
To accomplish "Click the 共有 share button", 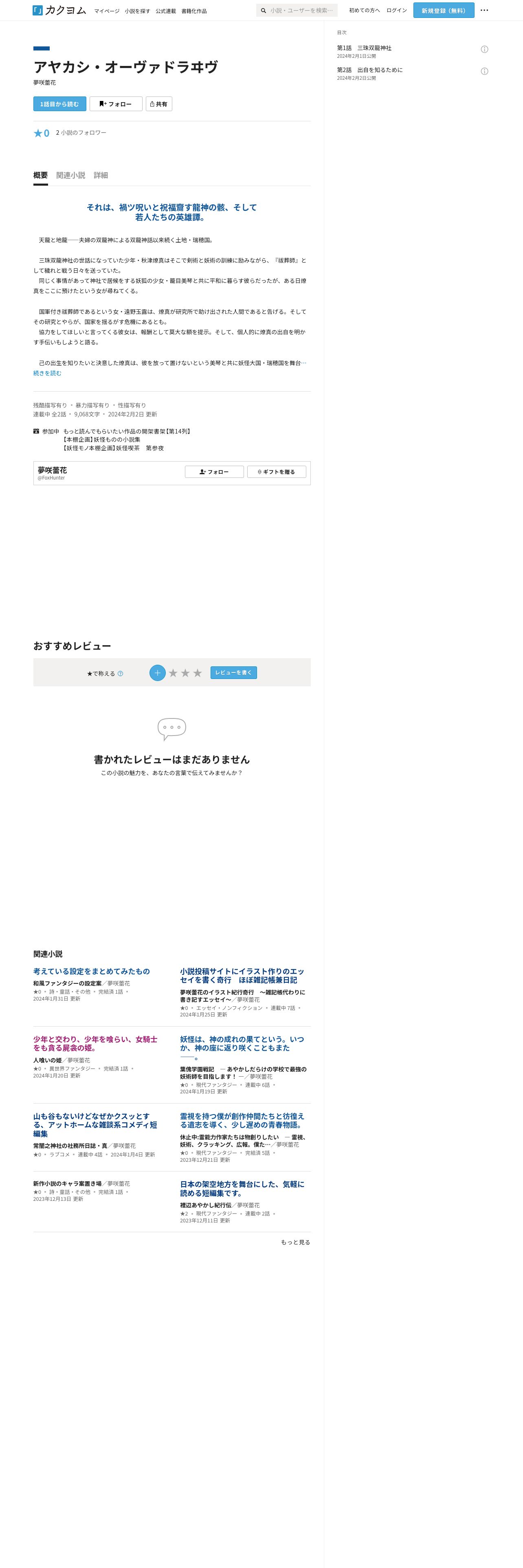I will (x=159, y=104).
